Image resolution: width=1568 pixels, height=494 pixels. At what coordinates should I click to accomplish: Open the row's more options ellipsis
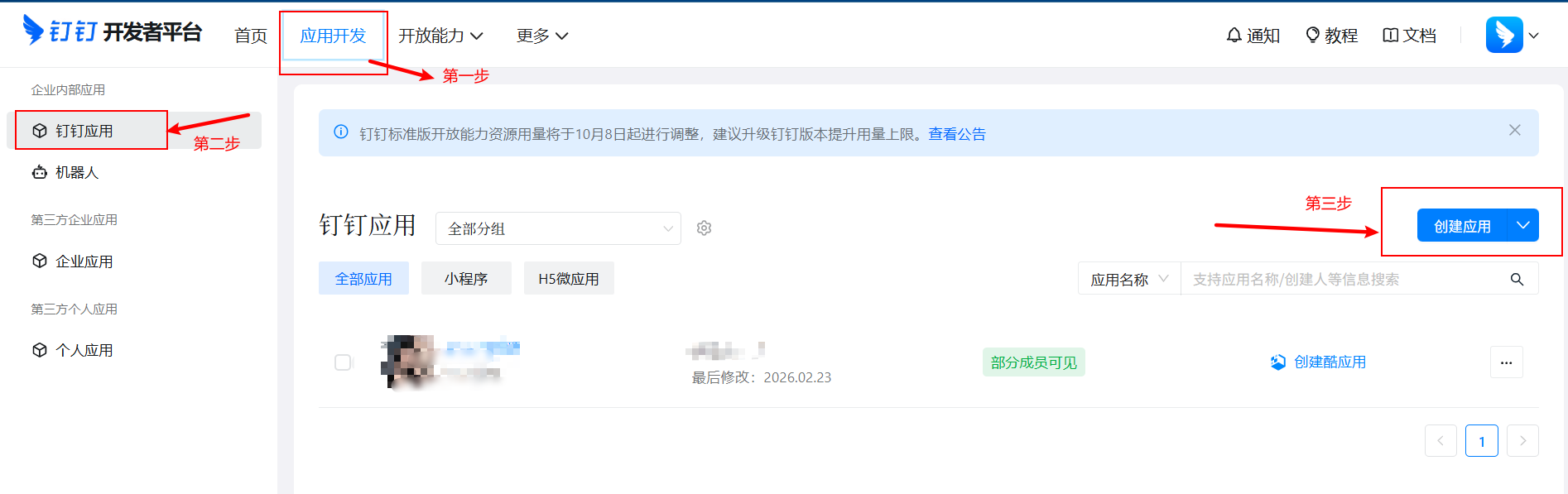pyautogui.click(x=1506, y=362)
